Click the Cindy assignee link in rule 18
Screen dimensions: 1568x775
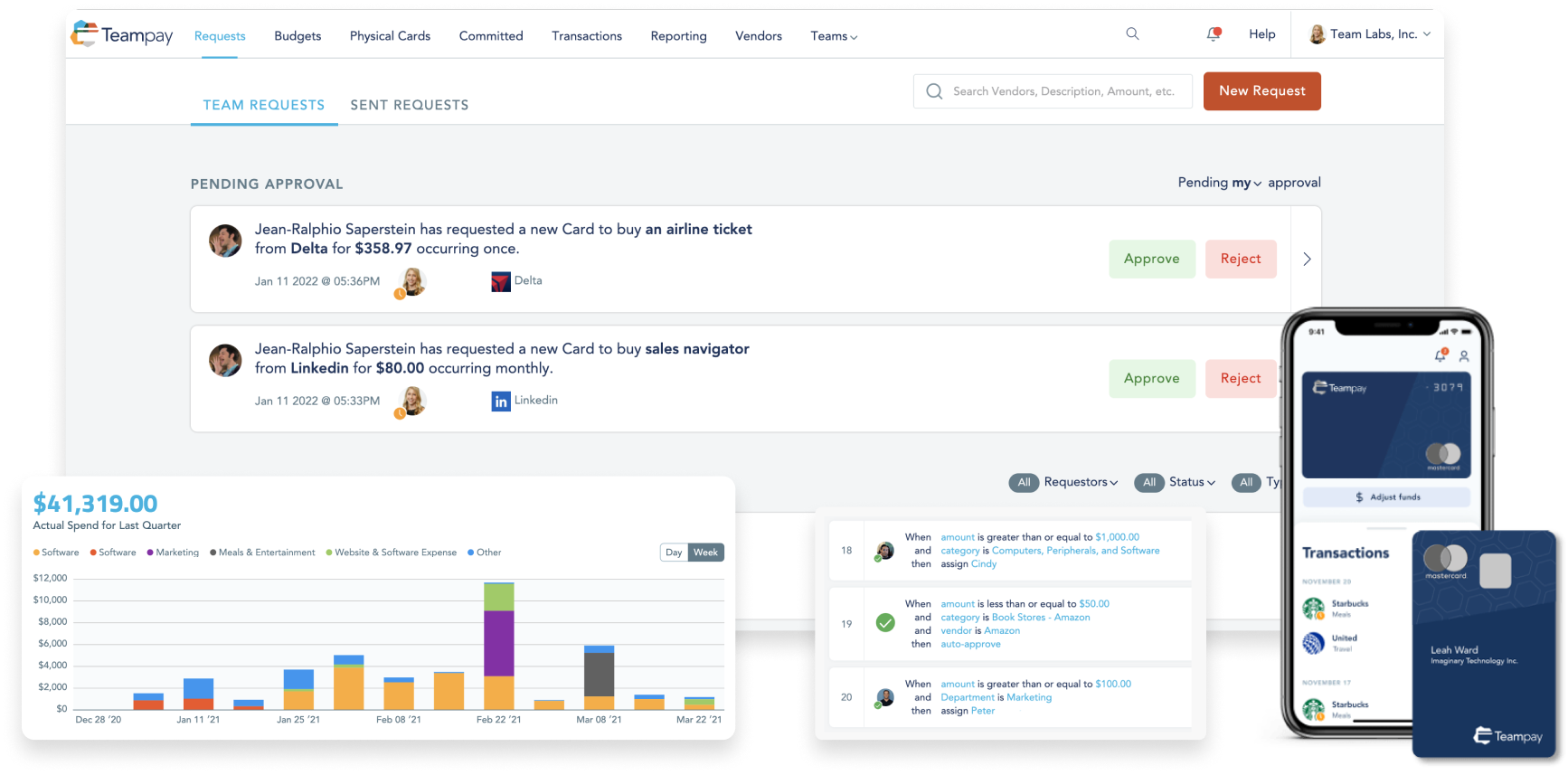coord(984,564)
